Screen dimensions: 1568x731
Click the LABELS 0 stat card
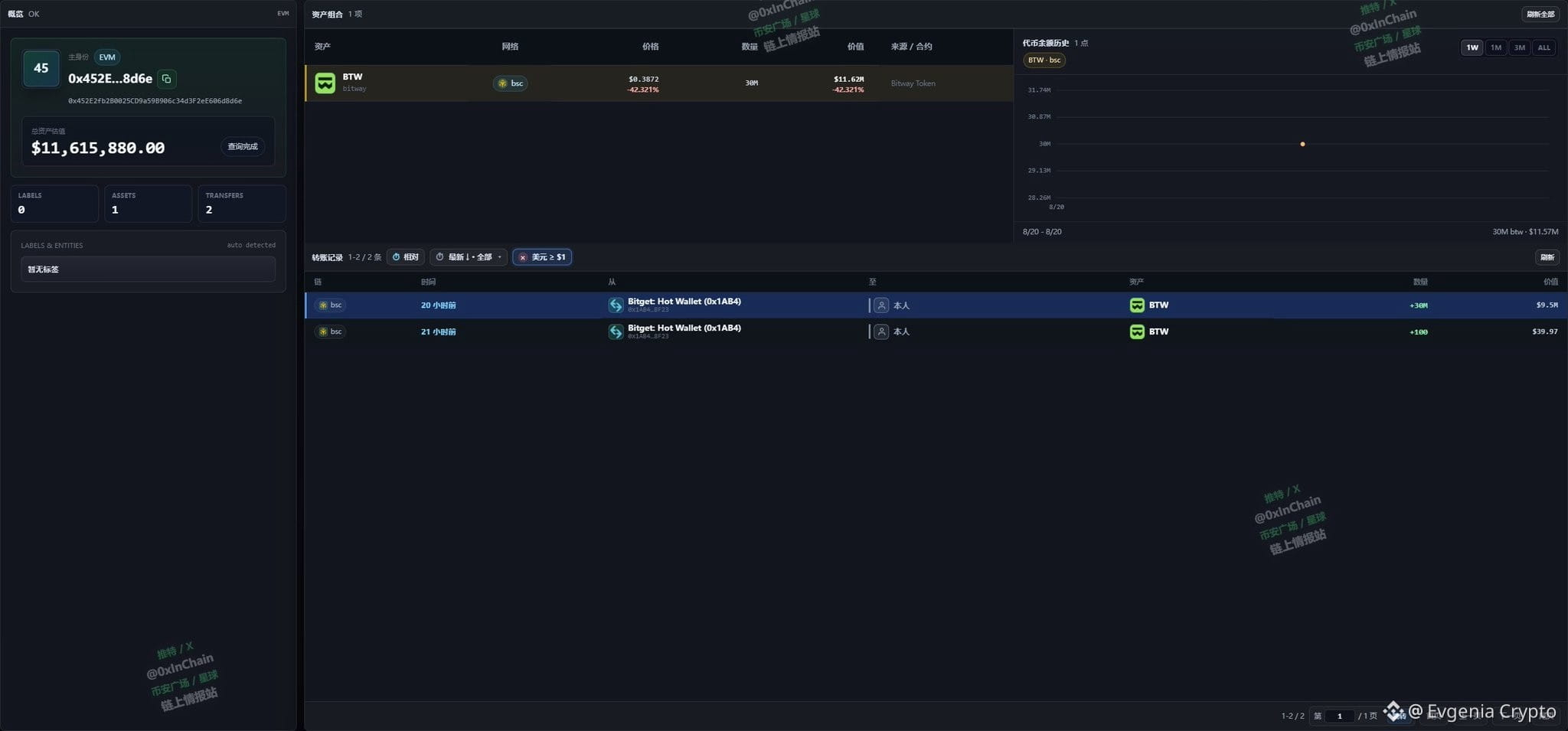[x=54, y=204]
